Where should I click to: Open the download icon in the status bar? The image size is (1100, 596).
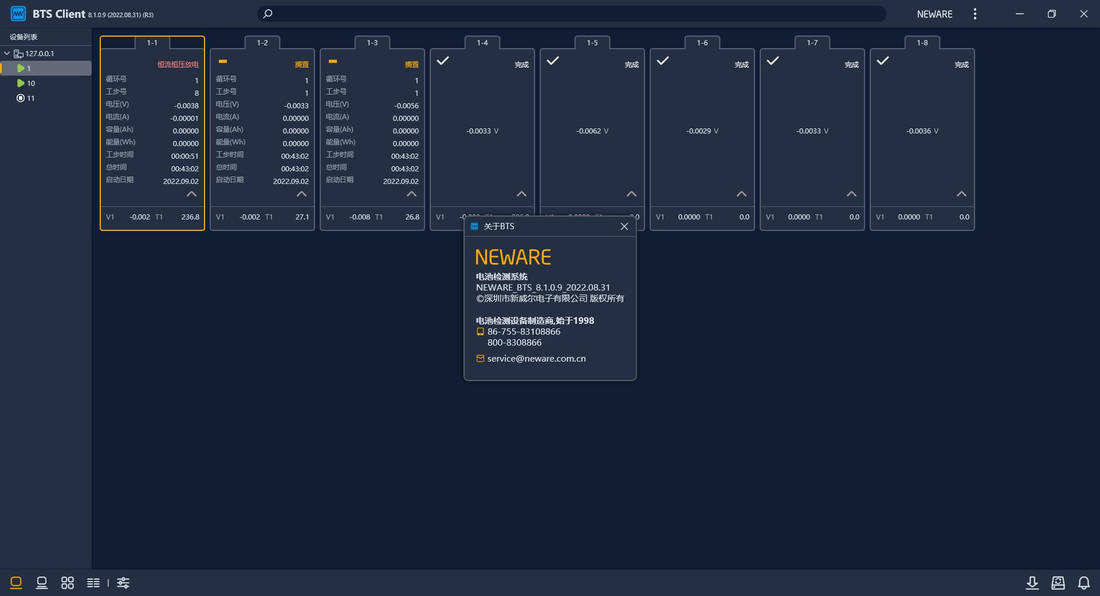(x=1032, y=583)
